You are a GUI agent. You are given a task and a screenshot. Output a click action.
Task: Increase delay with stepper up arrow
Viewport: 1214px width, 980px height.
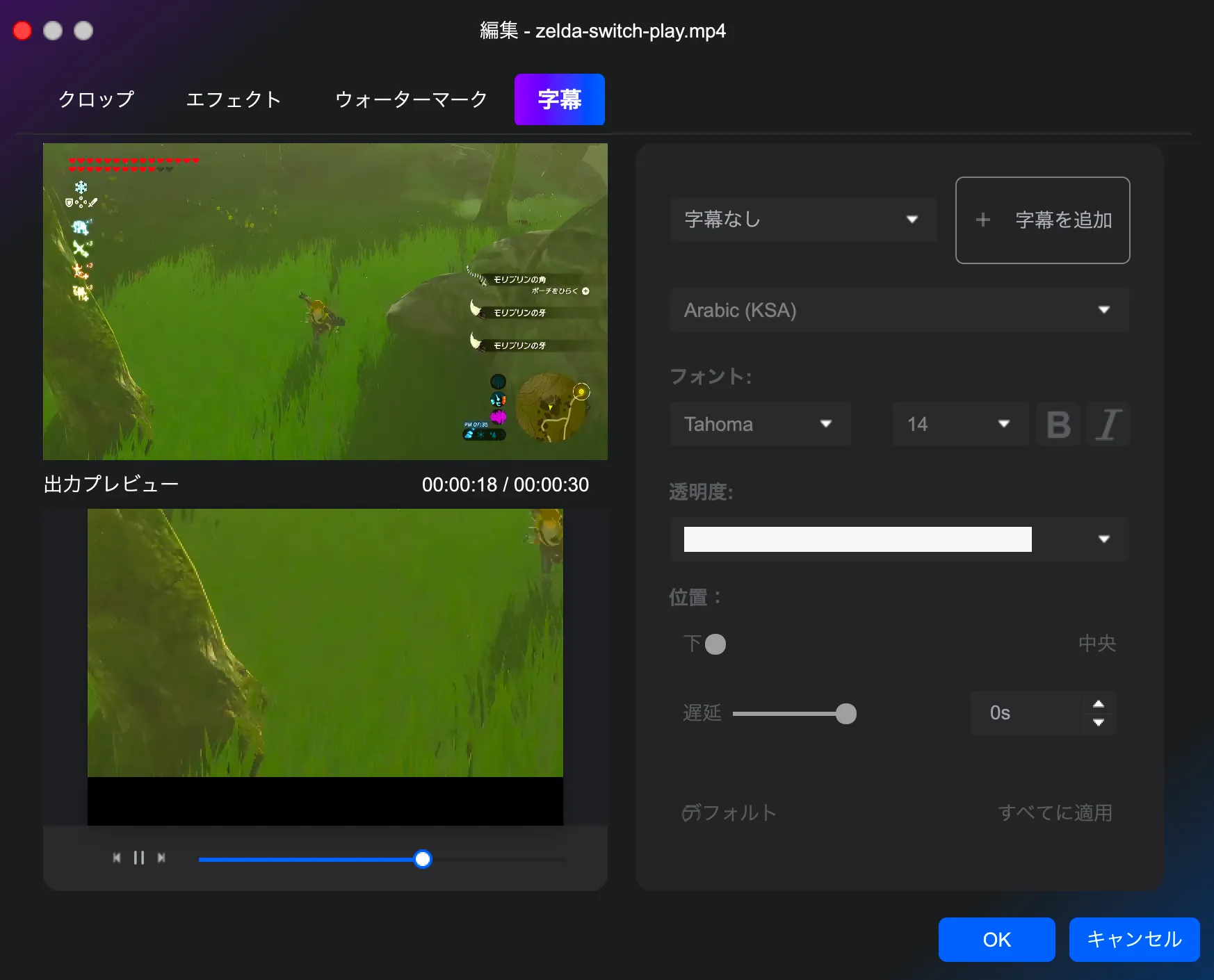(x=1099, y=704)
